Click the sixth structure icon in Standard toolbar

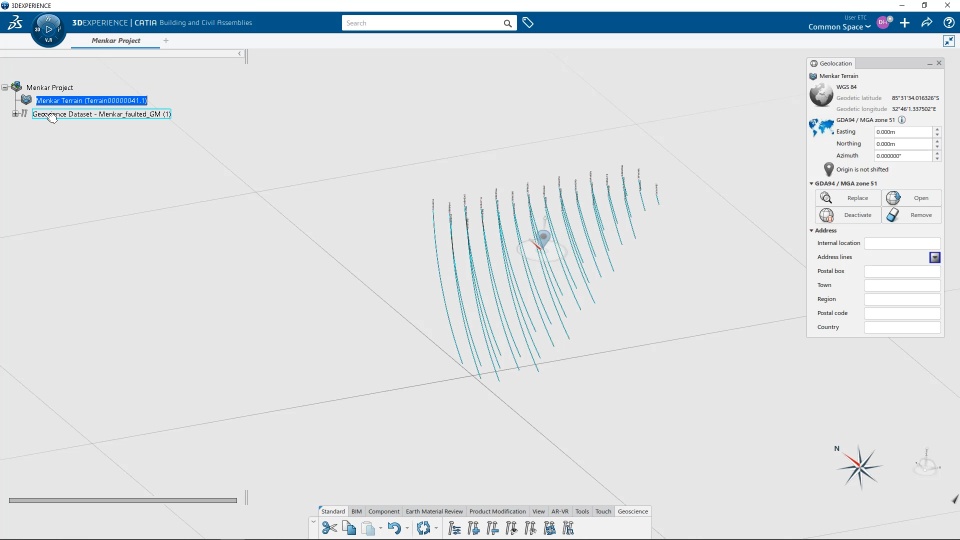pos(549,528)
